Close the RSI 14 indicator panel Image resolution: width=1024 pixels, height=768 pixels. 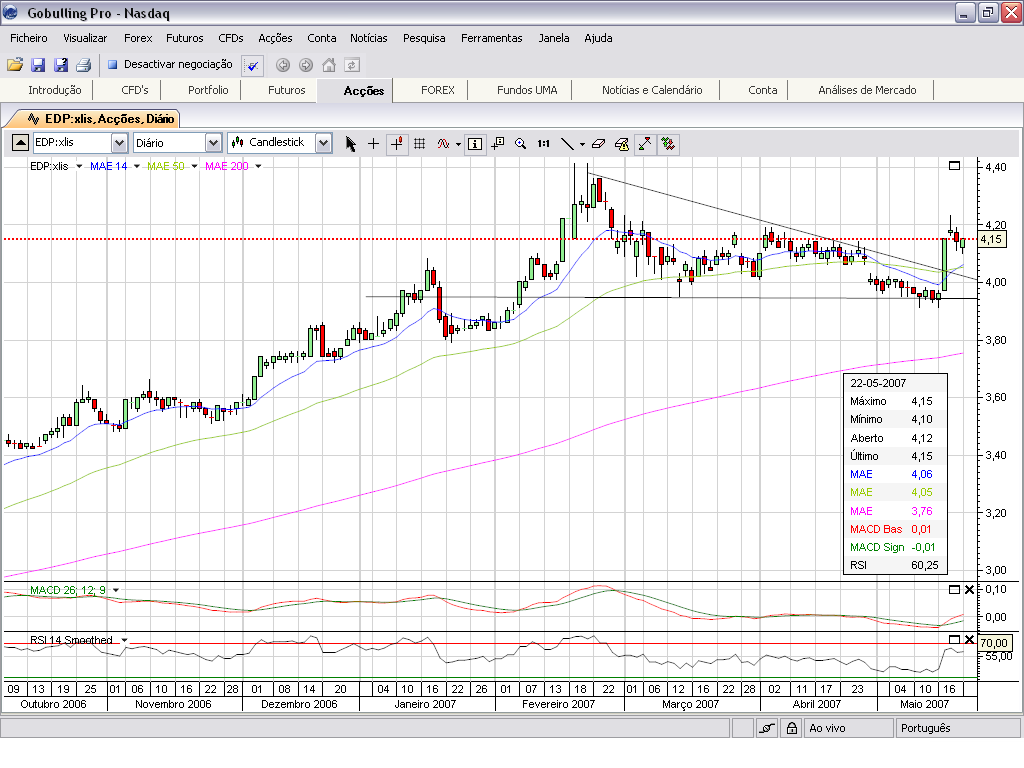pos(969,639)
